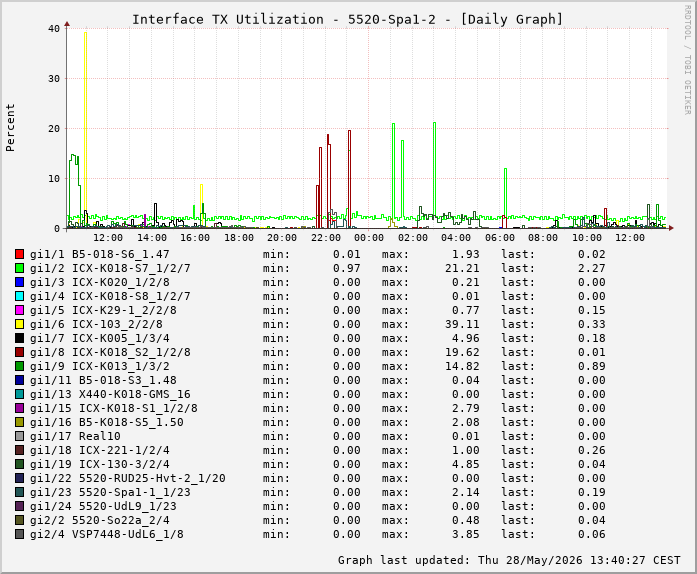Click legend text gi1/24 5520-UdL9_1/23
The image size is (697, 574).
[x=104, y=506]
